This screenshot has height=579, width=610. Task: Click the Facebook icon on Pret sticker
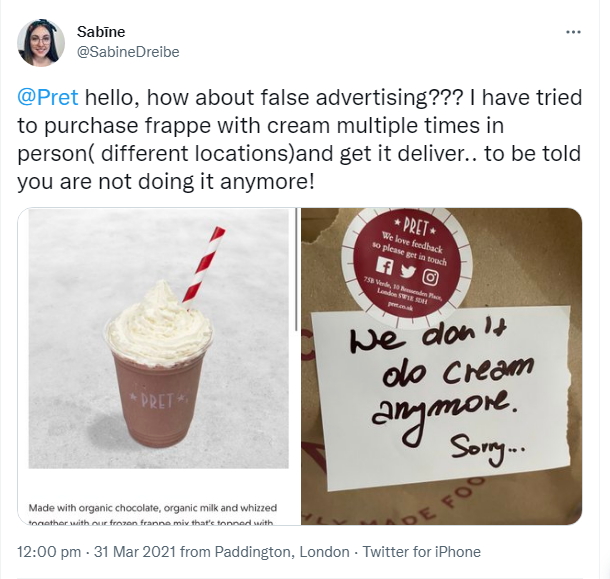click(385, 265)
